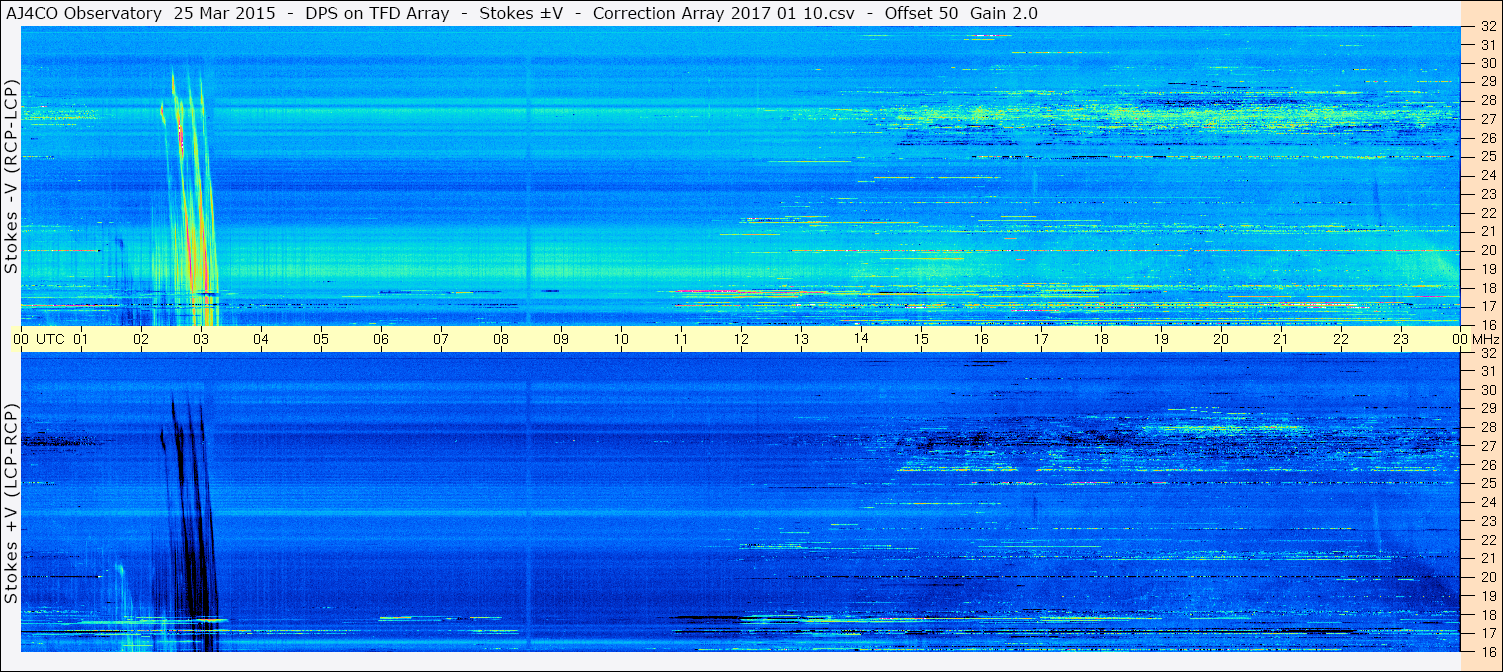The height and width of the screenshot is (672, 1503).
Task: Pick 17 MHz tick on lower panel scale
Action: coord(1488,633)
